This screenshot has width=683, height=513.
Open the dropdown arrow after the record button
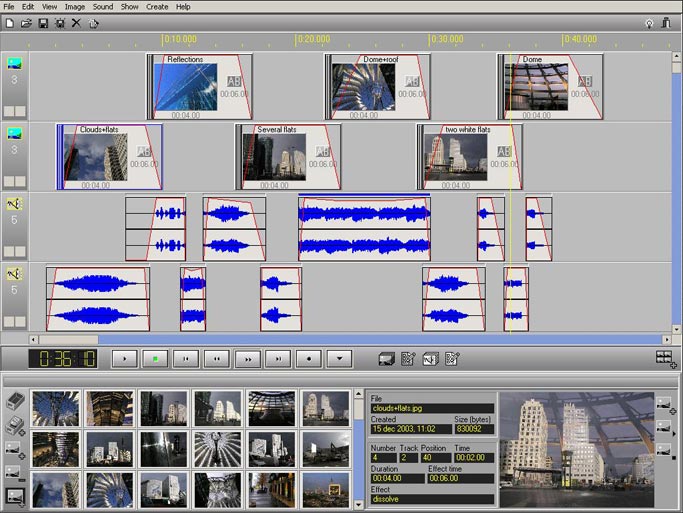click(339, 358)
